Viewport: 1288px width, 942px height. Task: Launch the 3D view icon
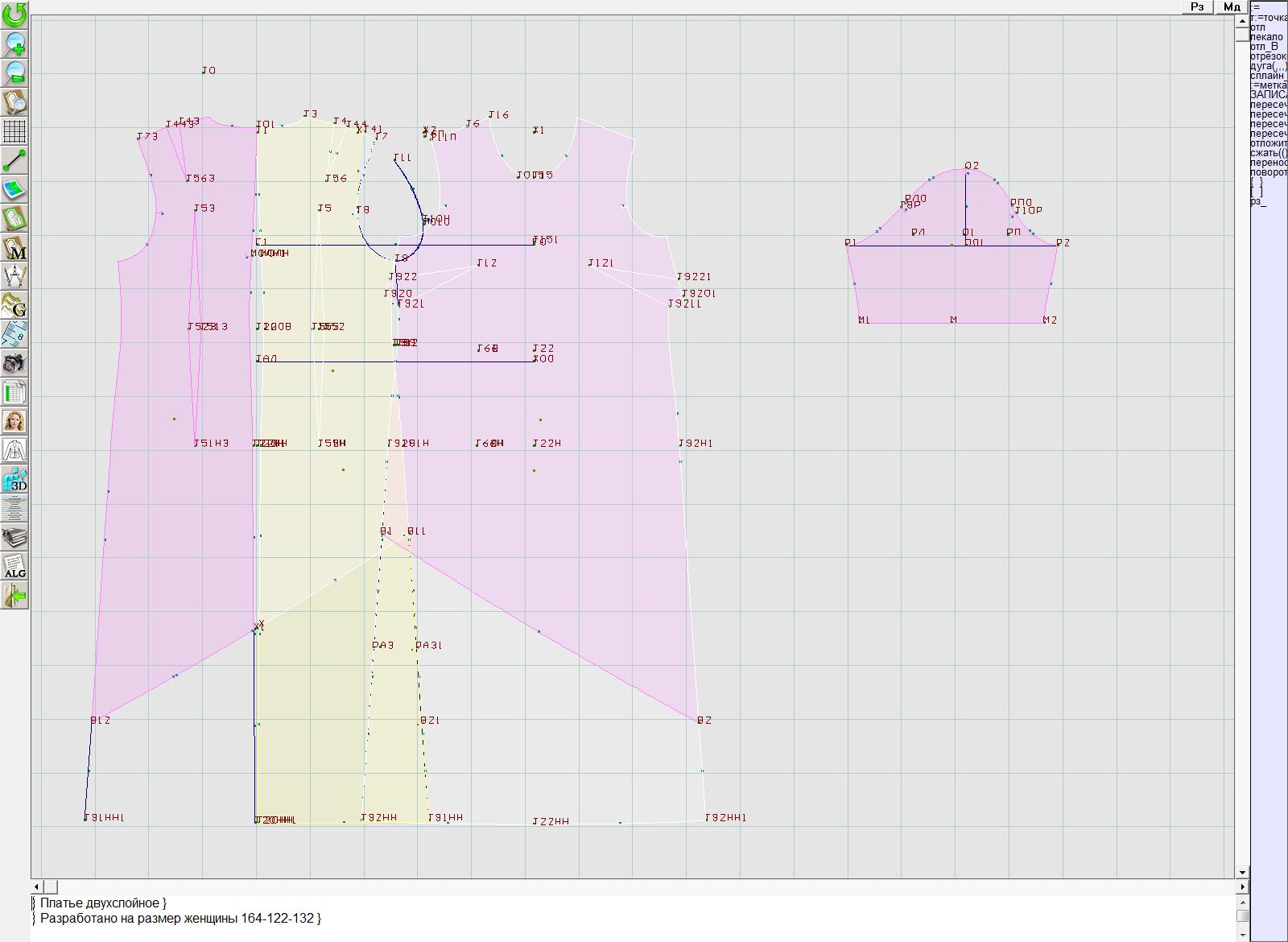tap(14, 480)
